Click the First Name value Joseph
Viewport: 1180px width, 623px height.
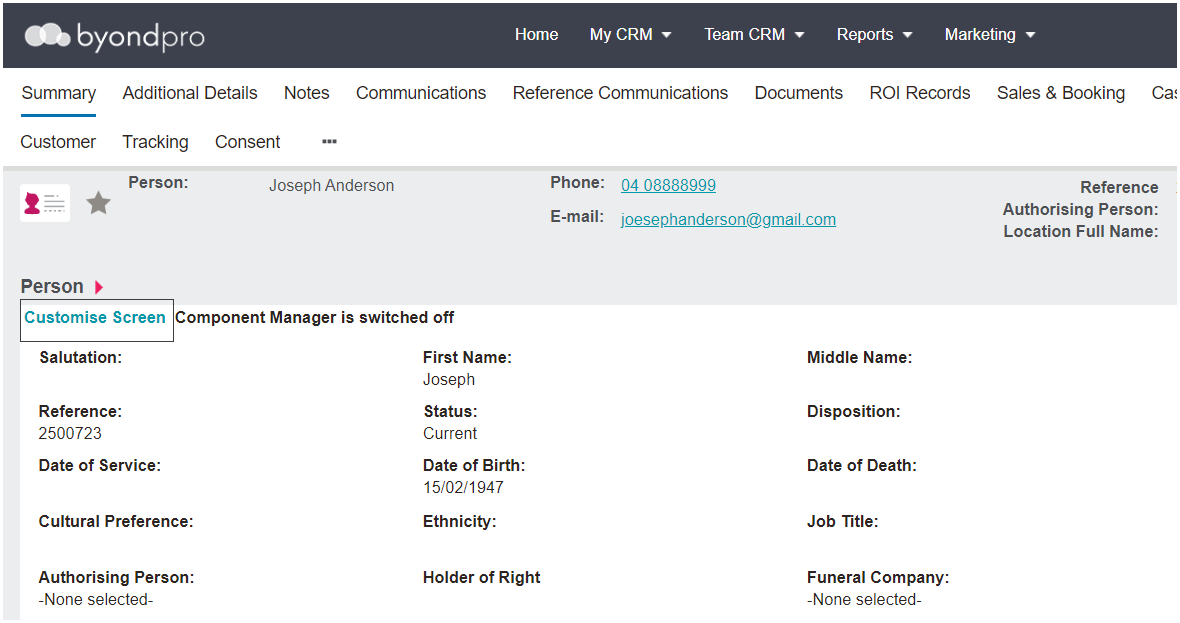(449, 380)
